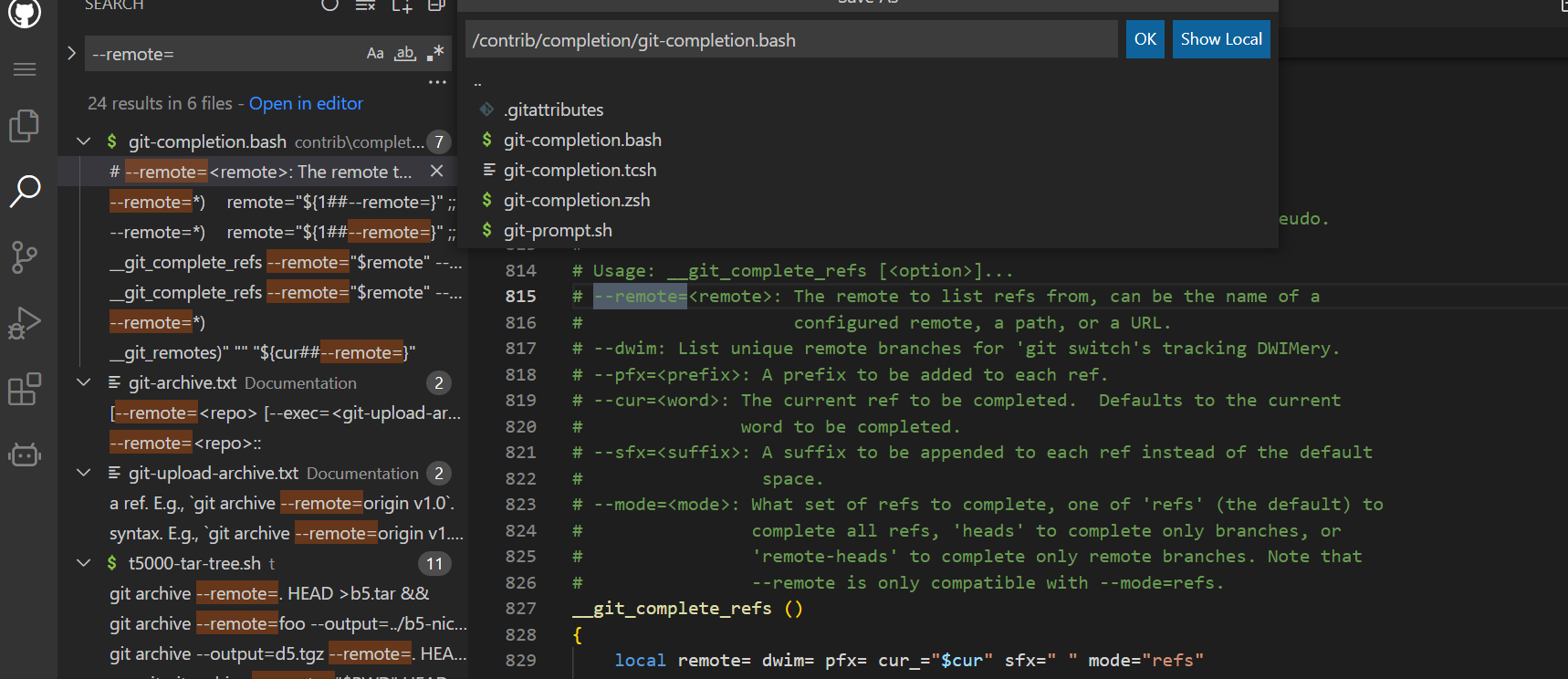
Task: Click the dollar-sign icon beside git-prompt.sh
Action: [487, 230]
